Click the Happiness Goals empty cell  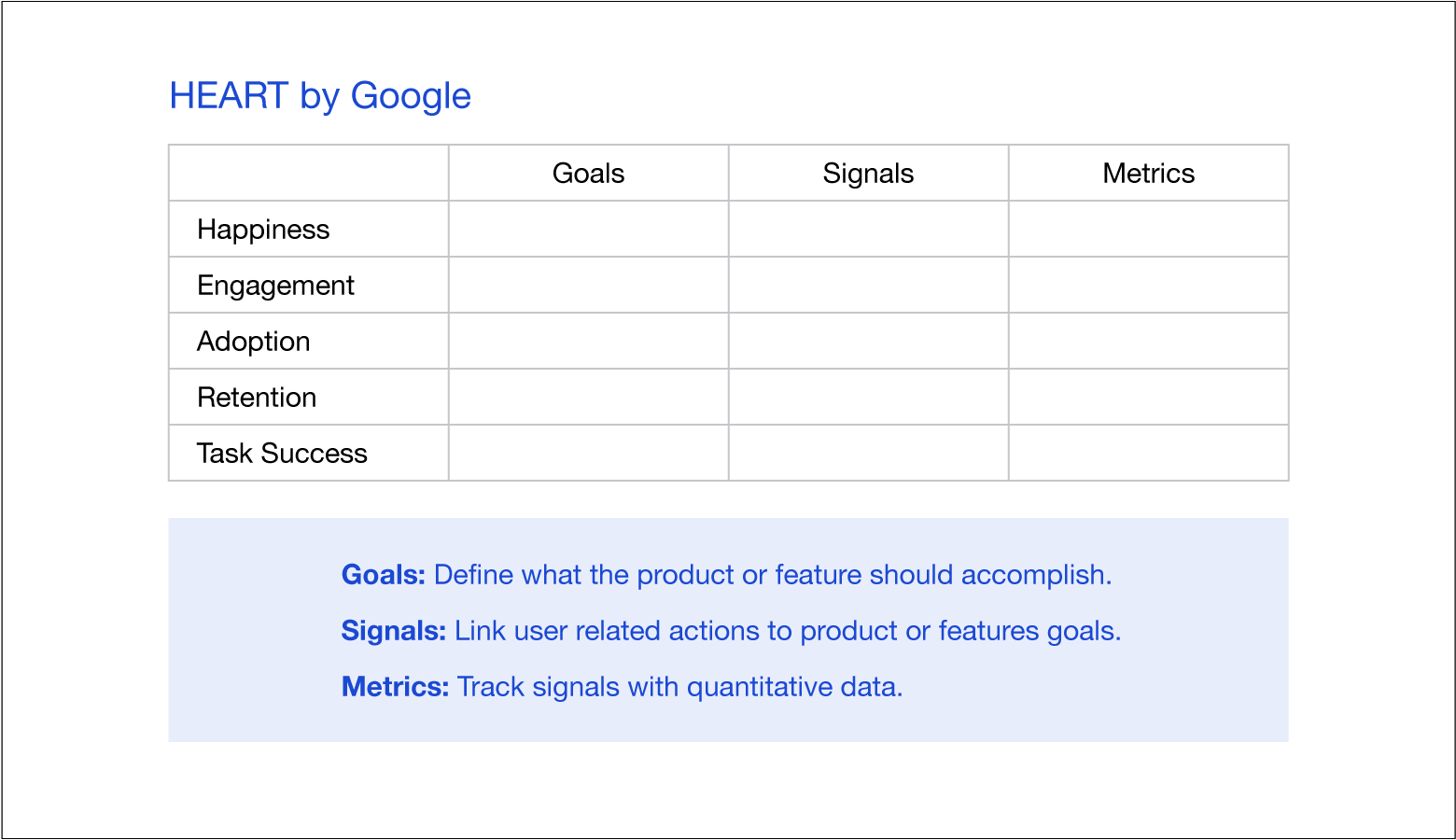[x=589, y=229]
